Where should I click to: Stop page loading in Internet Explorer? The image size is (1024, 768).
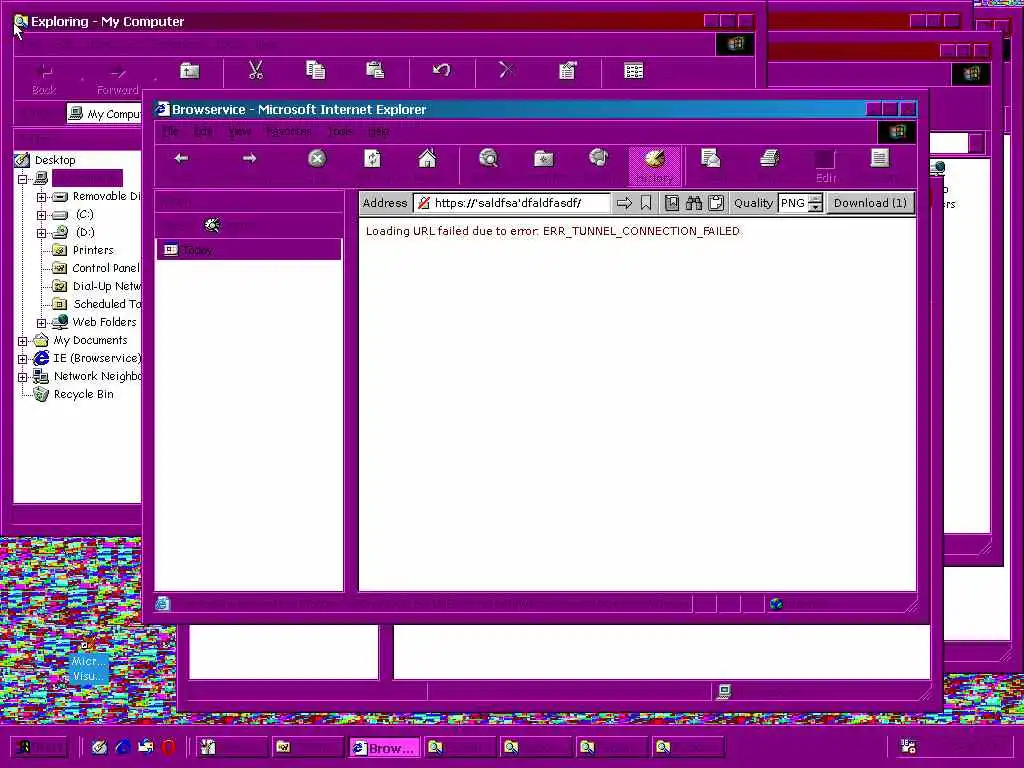coord(317,158)
